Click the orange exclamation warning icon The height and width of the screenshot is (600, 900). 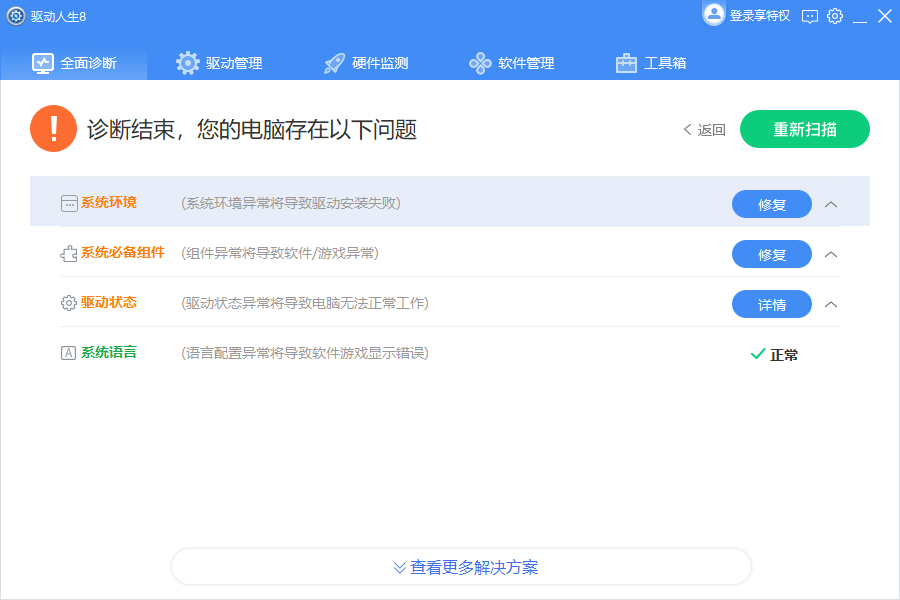click(53, 128)
